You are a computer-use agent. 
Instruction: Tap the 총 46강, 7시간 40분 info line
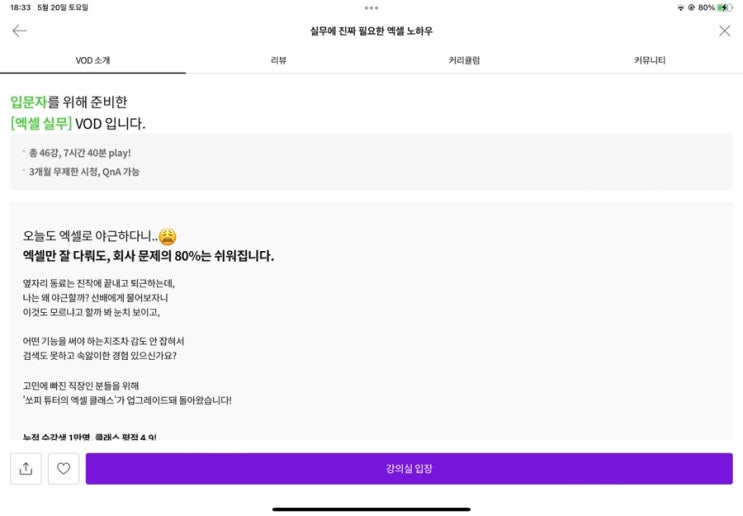coord(80,153)
